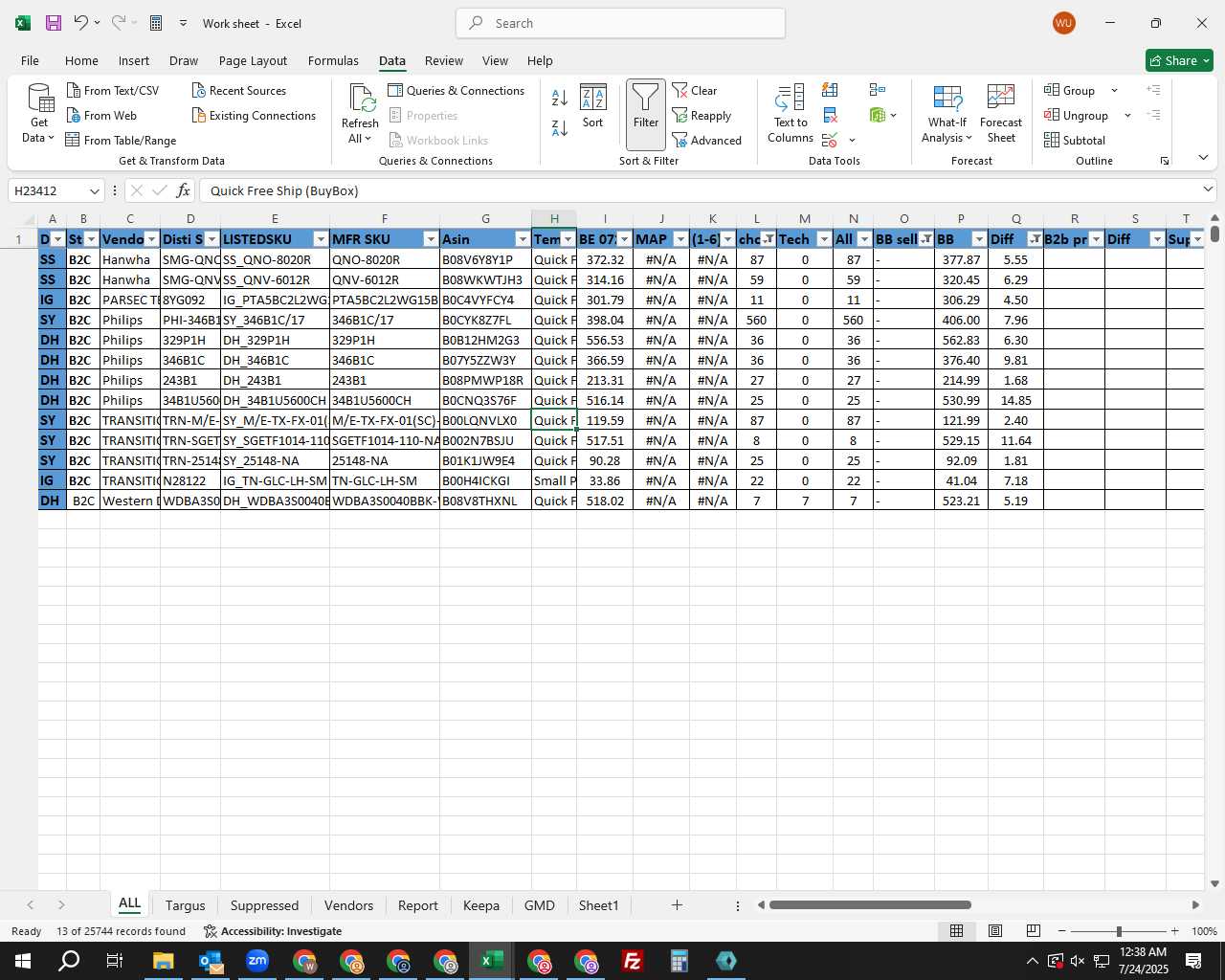Open the Formulas ribbon tab
Screen dimensions: 1225x980
click(x=333, y=60)
